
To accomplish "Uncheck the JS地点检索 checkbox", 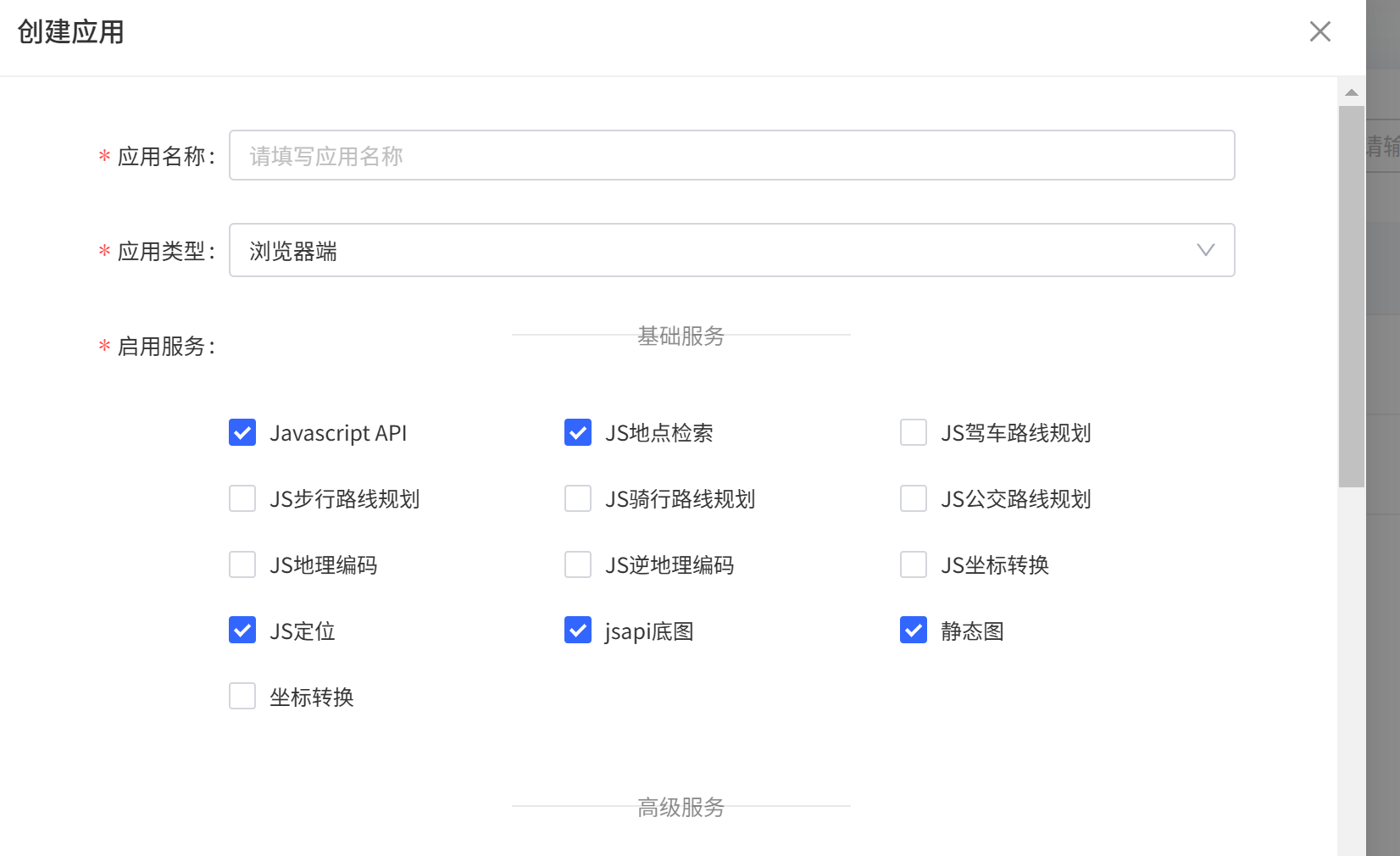I will click(x=578, y=432).
